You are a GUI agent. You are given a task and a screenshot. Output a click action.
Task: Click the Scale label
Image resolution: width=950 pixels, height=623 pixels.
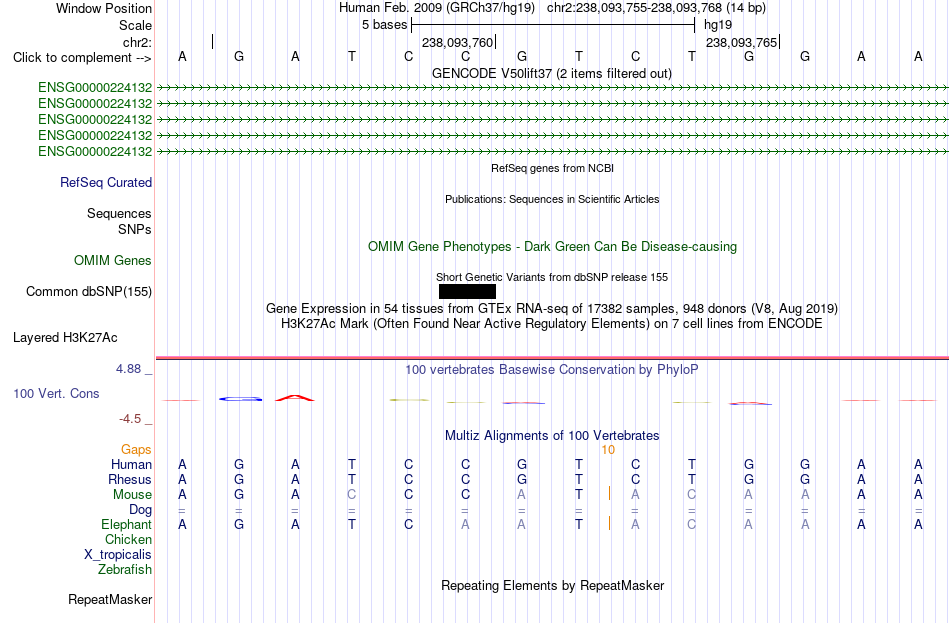coord(136,25)
